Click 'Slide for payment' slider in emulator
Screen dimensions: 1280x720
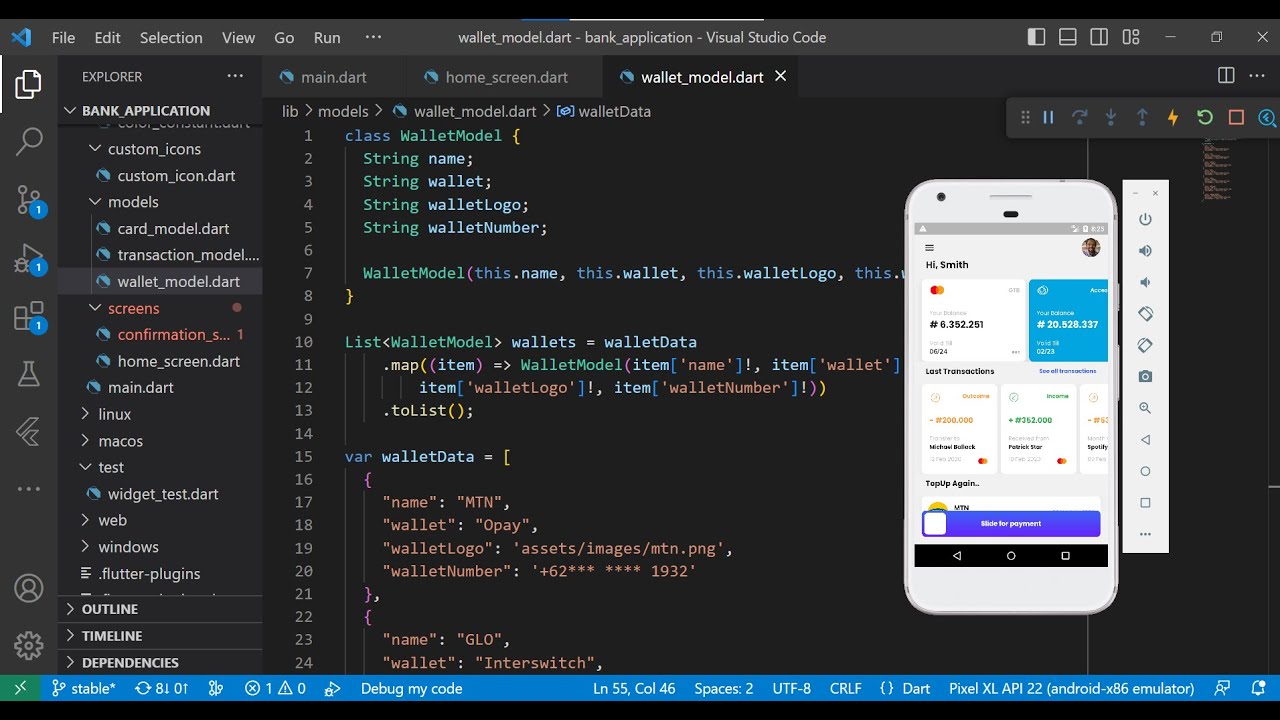(1011, 524)
